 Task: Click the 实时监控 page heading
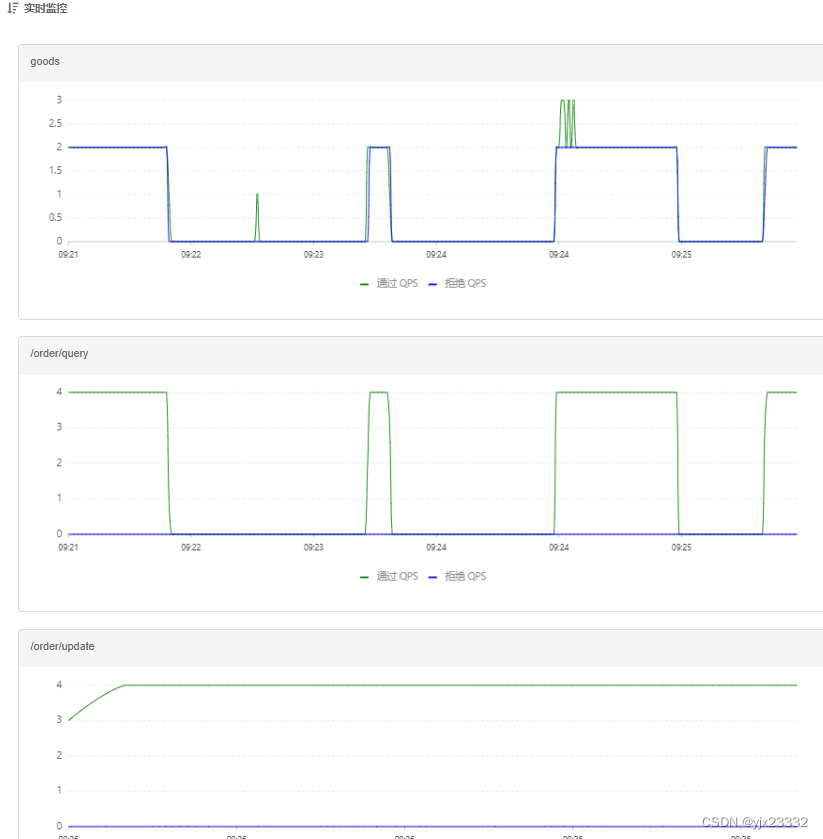45,8
